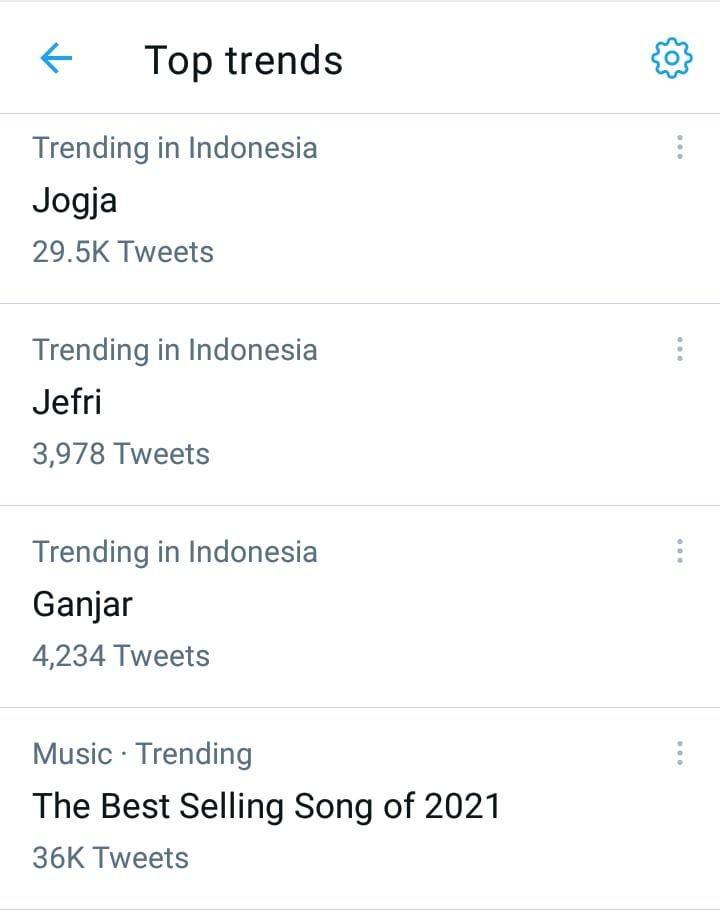
Task: Open the Jefri trending topic
Action: pyautogui.click(x=67, y=402)
